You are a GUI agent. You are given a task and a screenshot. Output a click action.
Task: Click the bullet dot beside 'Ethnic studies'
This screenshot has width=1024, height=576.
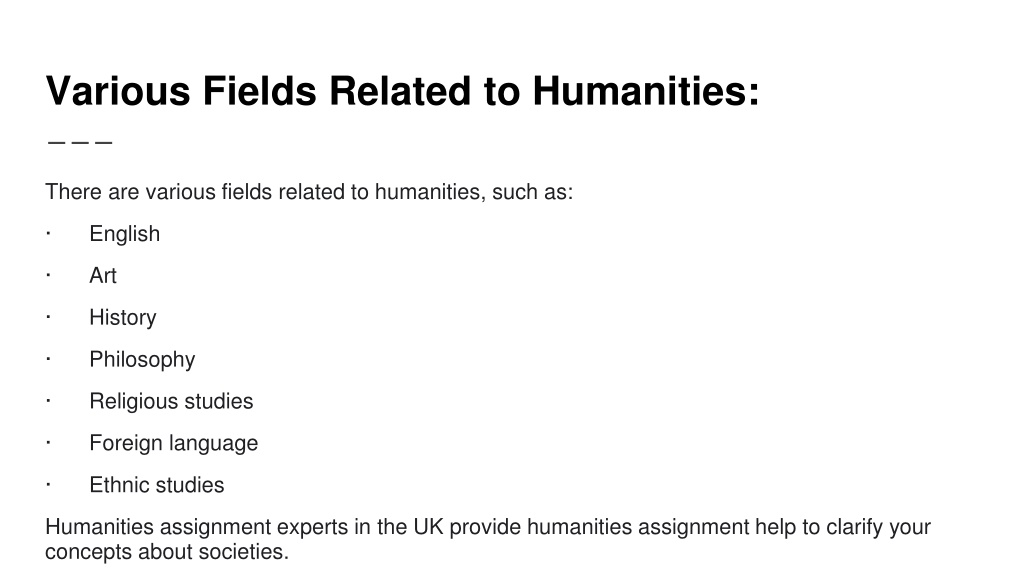tap(48, 484)
